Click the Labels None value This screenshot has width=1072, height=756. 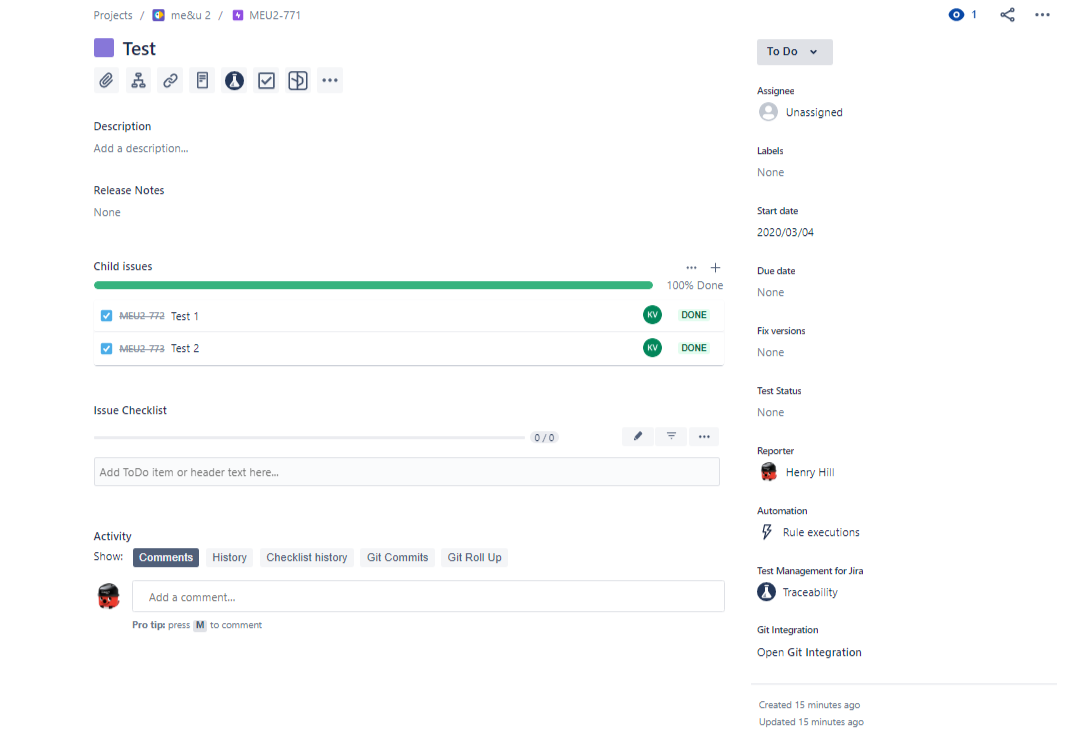coord(770,172)
